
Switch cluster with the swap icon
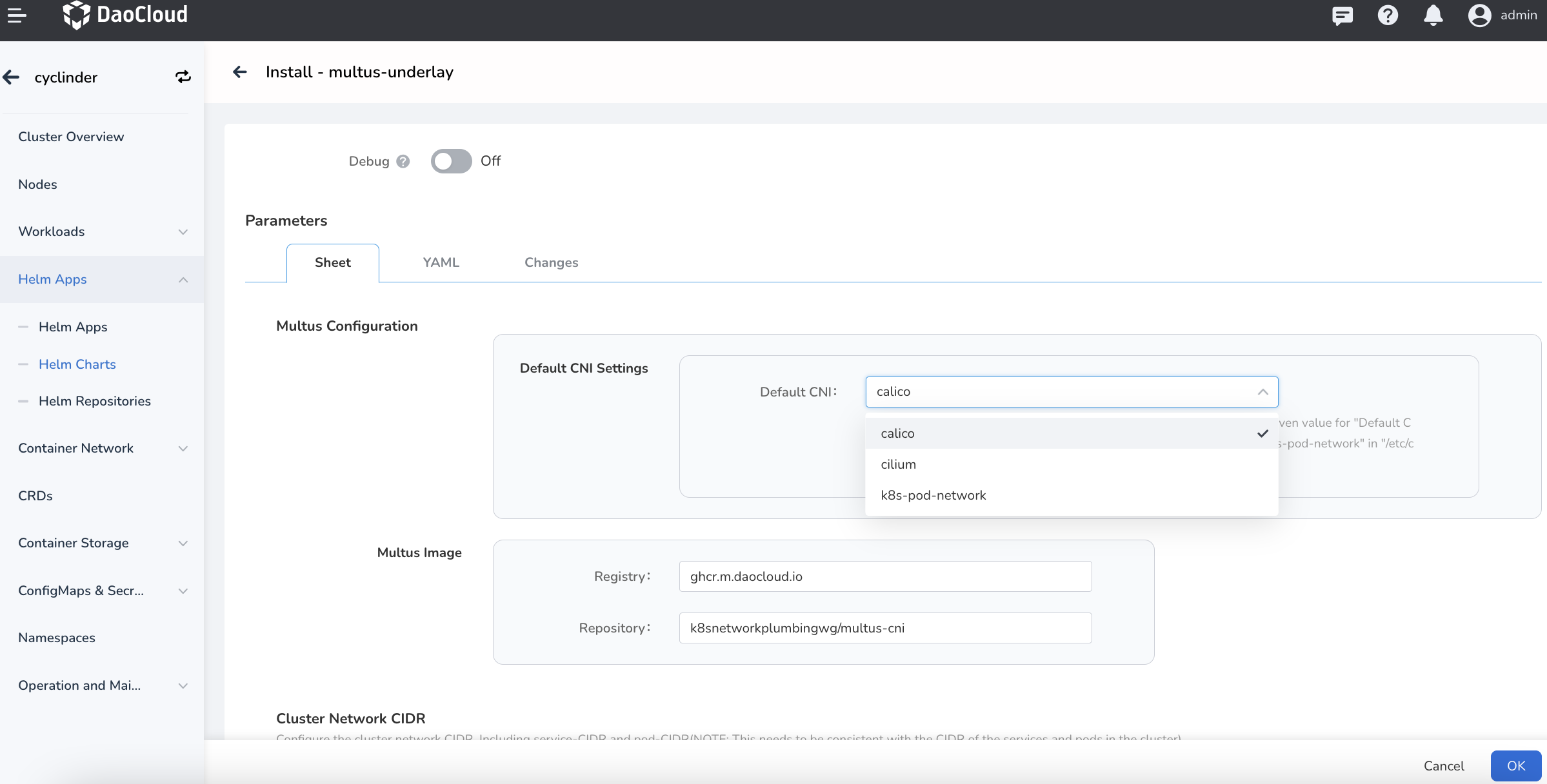tap(183, 77)
